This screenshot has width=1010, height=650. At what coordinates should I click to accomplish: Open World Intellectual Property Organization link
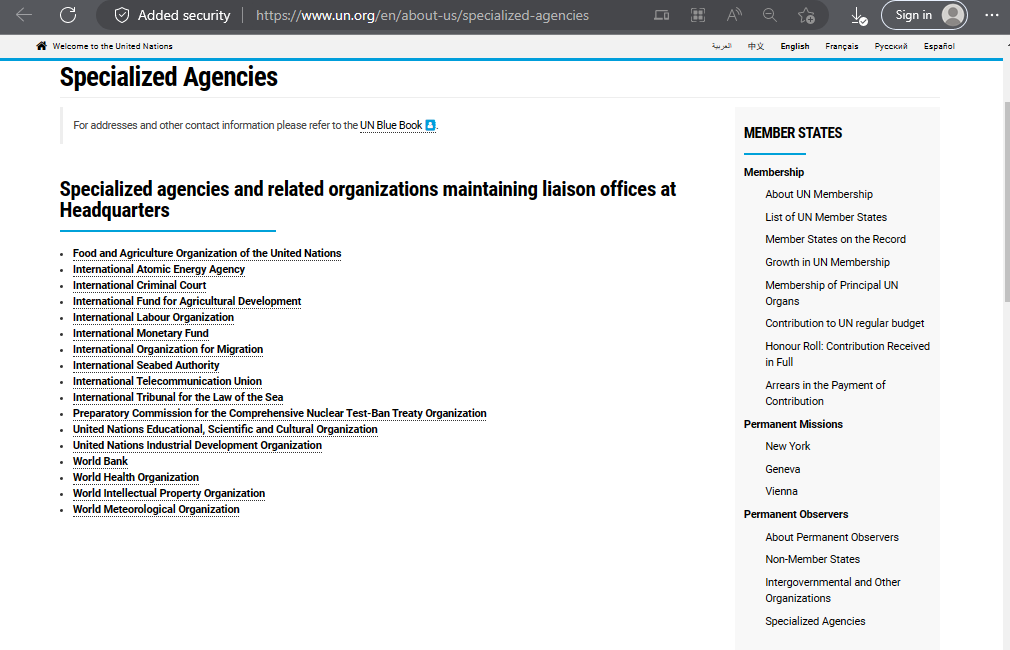169,493
